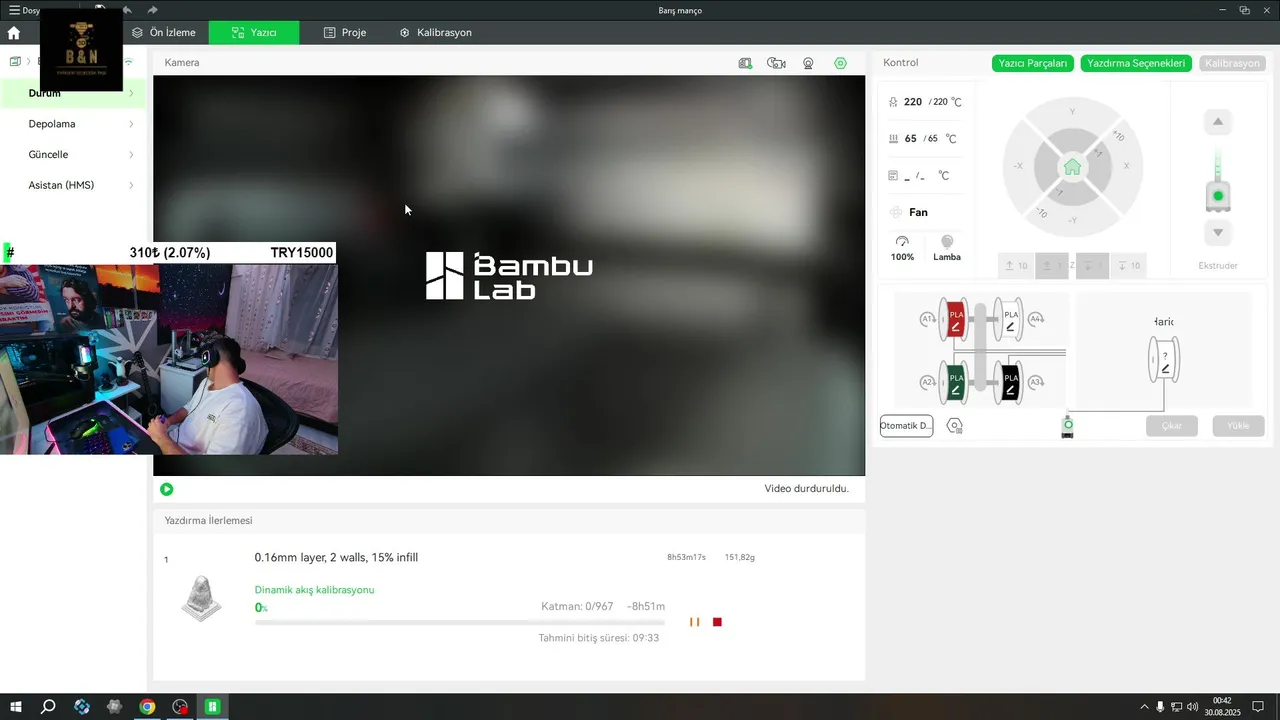Click the A1 slot refresh icon

click(x=928, y=320)
